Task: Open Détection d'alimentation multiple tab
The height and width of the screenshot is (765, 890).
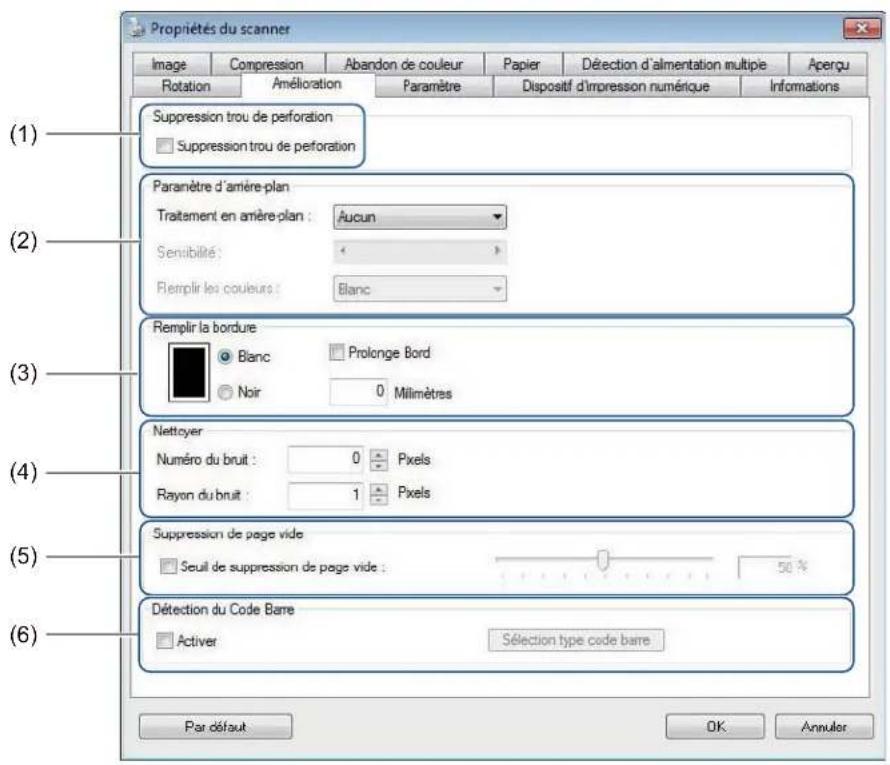Action: (x=674, y=64)
